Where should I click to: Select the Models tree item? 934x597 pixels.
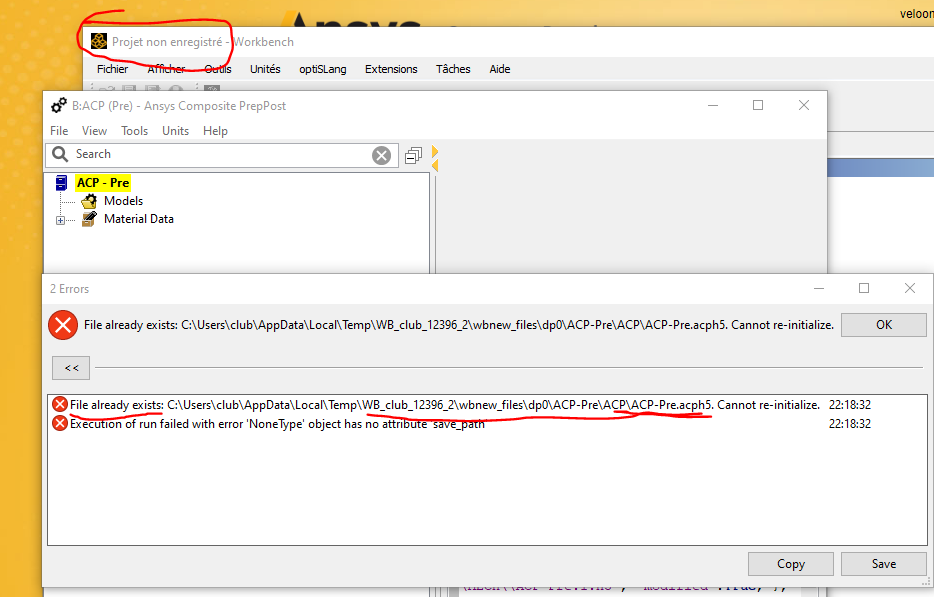point(123,201)
